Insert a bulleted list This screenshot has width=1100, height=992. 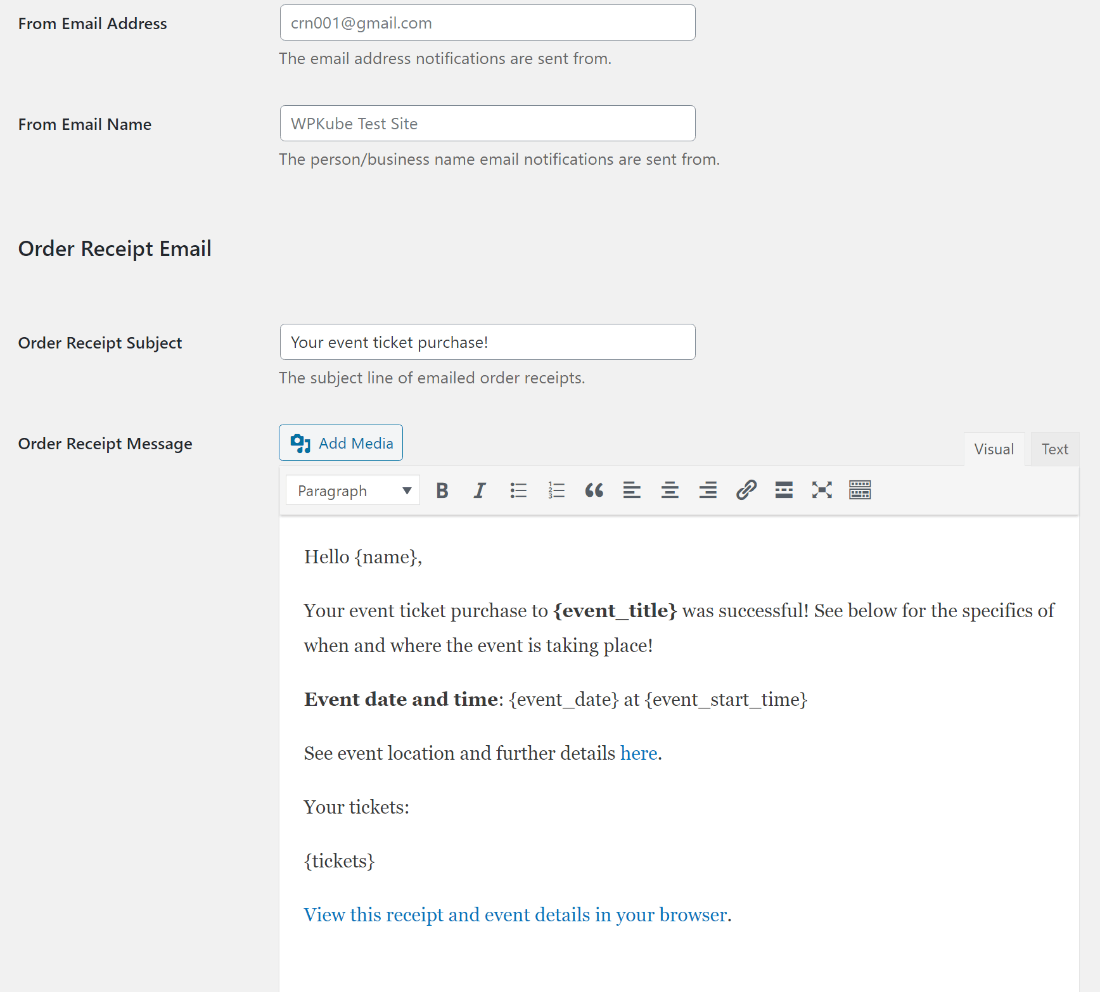(x=518, y=490)
